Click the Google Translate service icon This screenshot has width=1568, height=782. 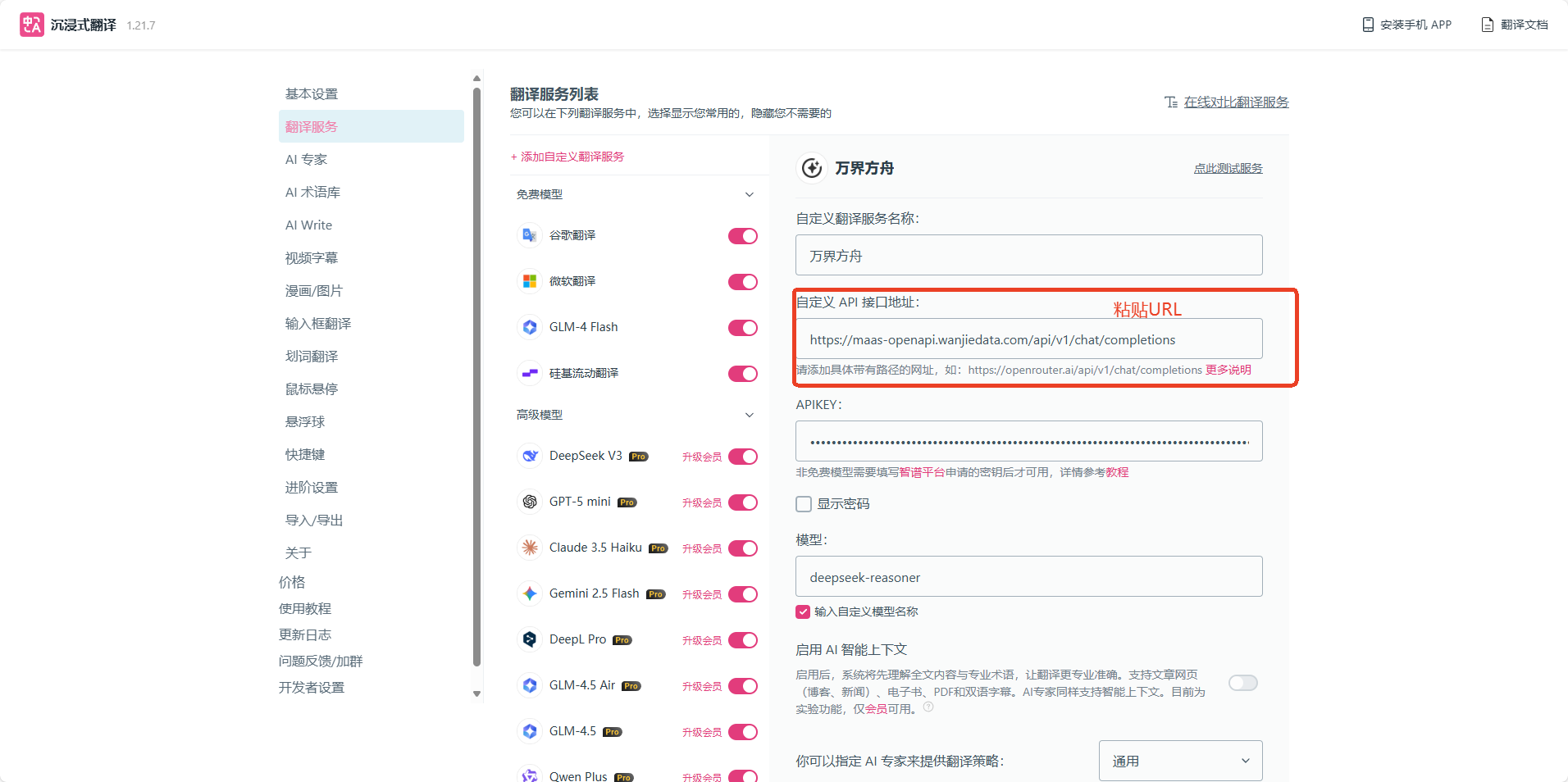coord(530,235)
